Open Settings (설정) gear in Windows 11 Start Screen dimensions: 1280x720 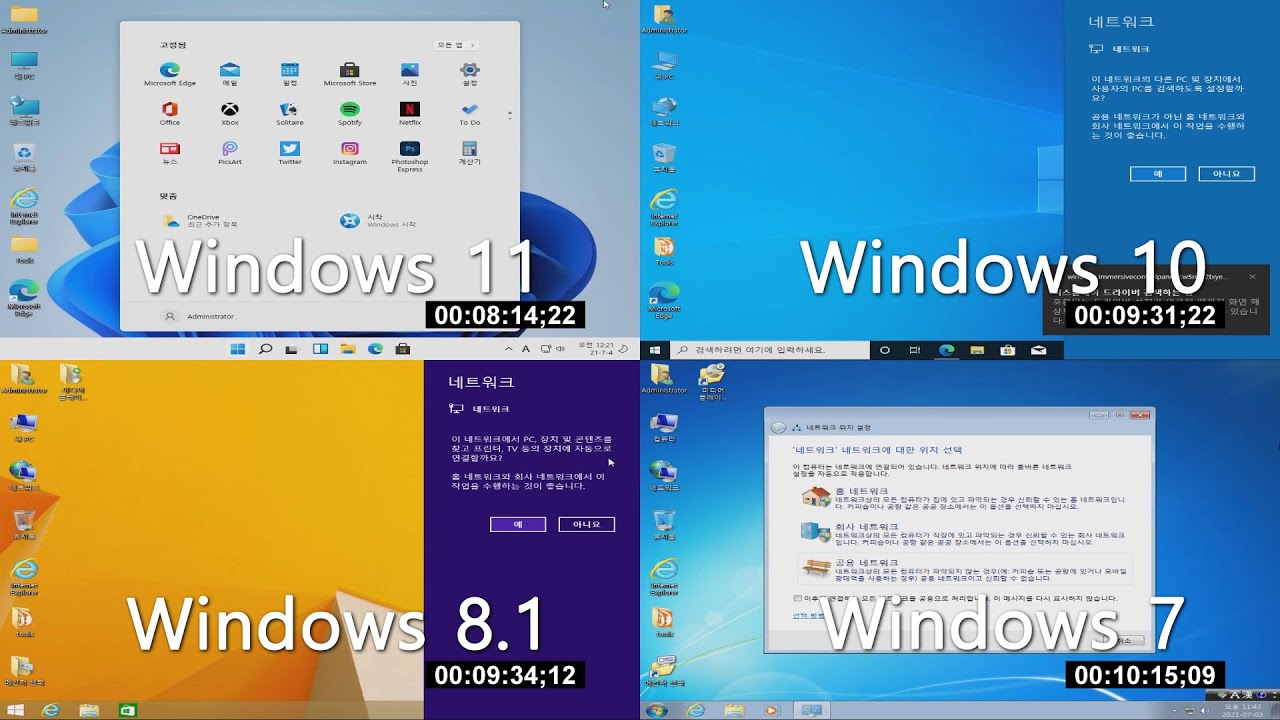(x=470, y=75)
